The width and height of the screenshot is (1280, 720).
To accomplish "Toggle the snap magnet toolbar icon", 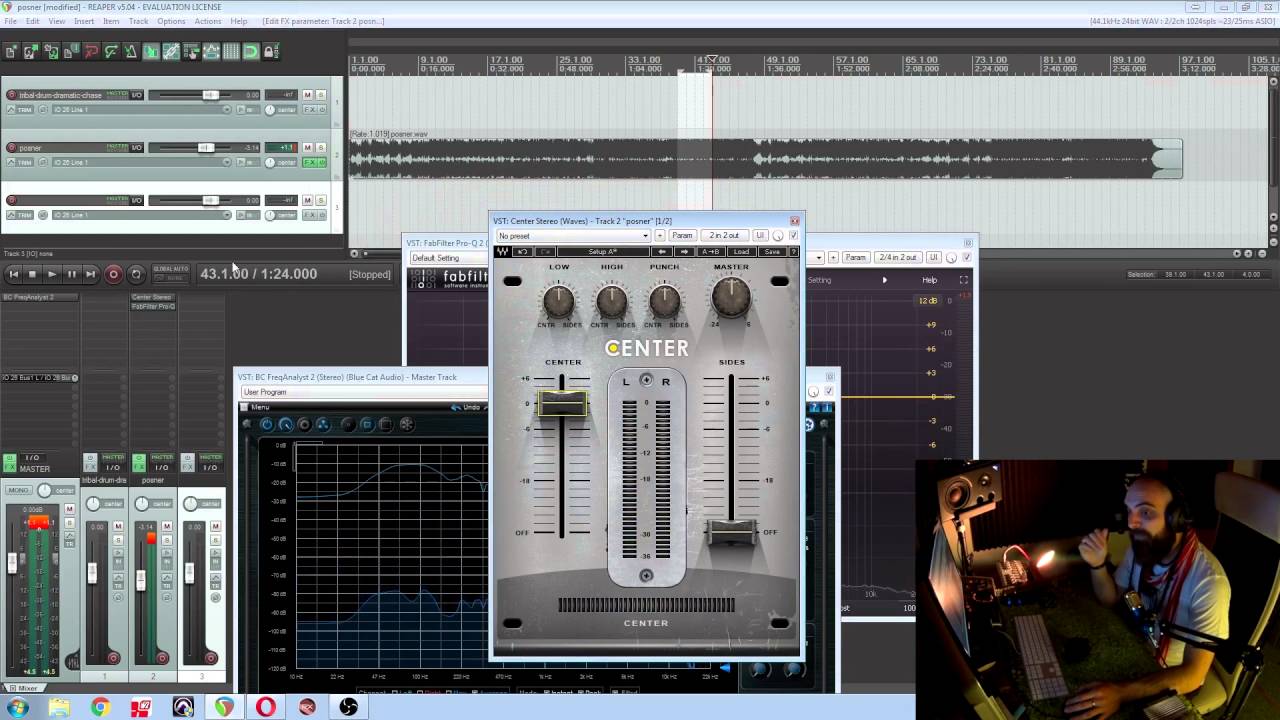I will tap(251, 52).
